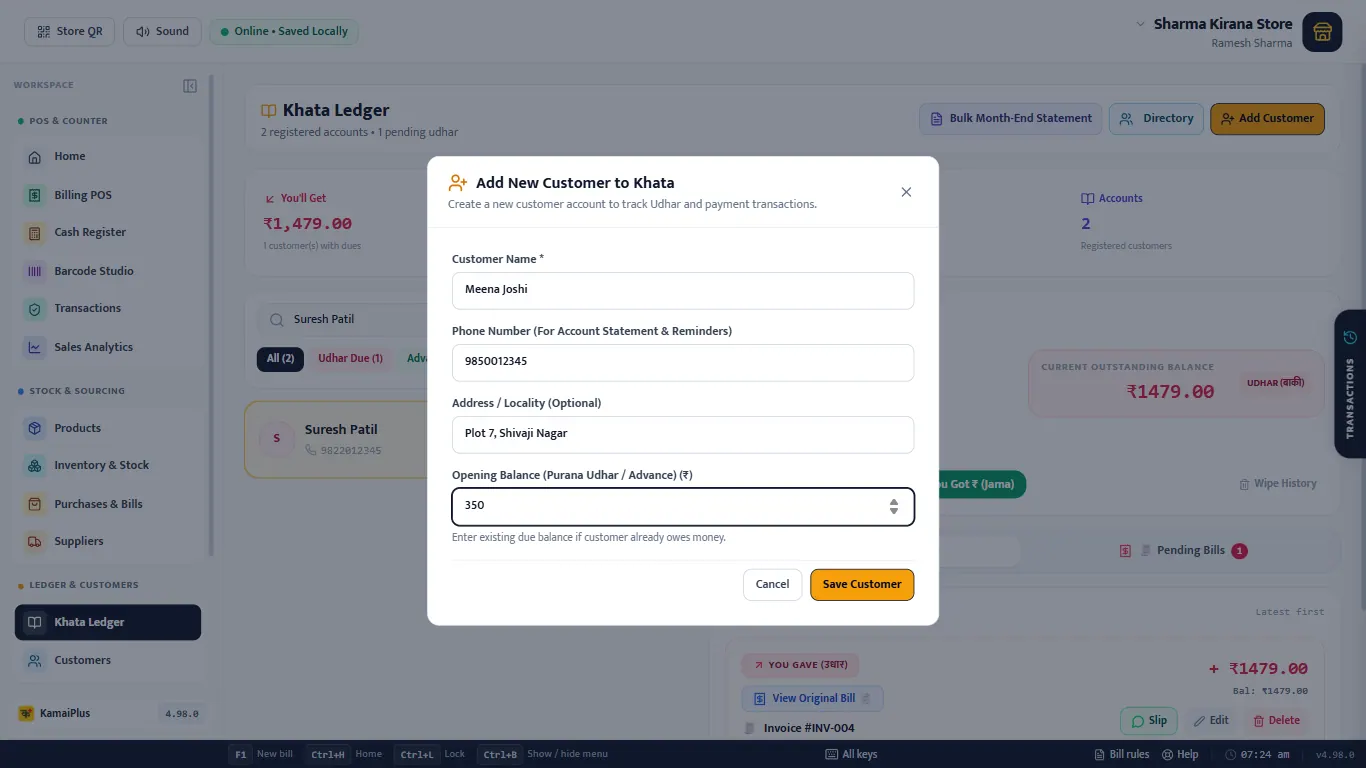The image size is (1366, 768).
Task: Click the Sales Analytics chart icon
Action: point(35,347)
